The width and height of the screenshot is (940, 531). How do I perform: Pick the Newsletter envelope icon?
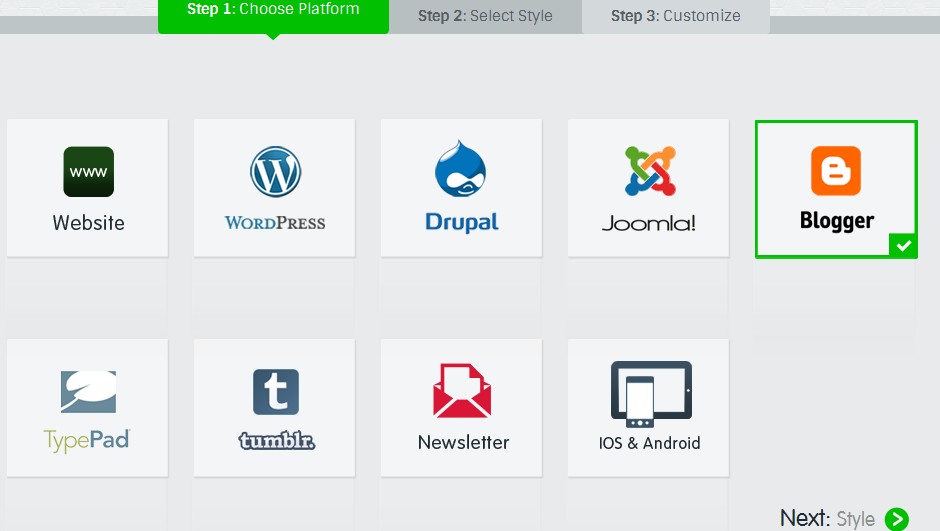tap(462, 390)
